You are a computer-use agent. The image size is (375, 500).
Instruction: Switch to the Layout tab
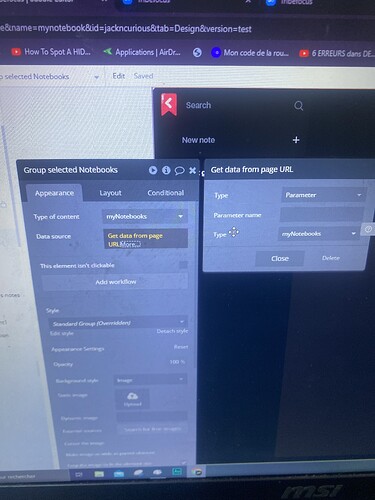110,193
